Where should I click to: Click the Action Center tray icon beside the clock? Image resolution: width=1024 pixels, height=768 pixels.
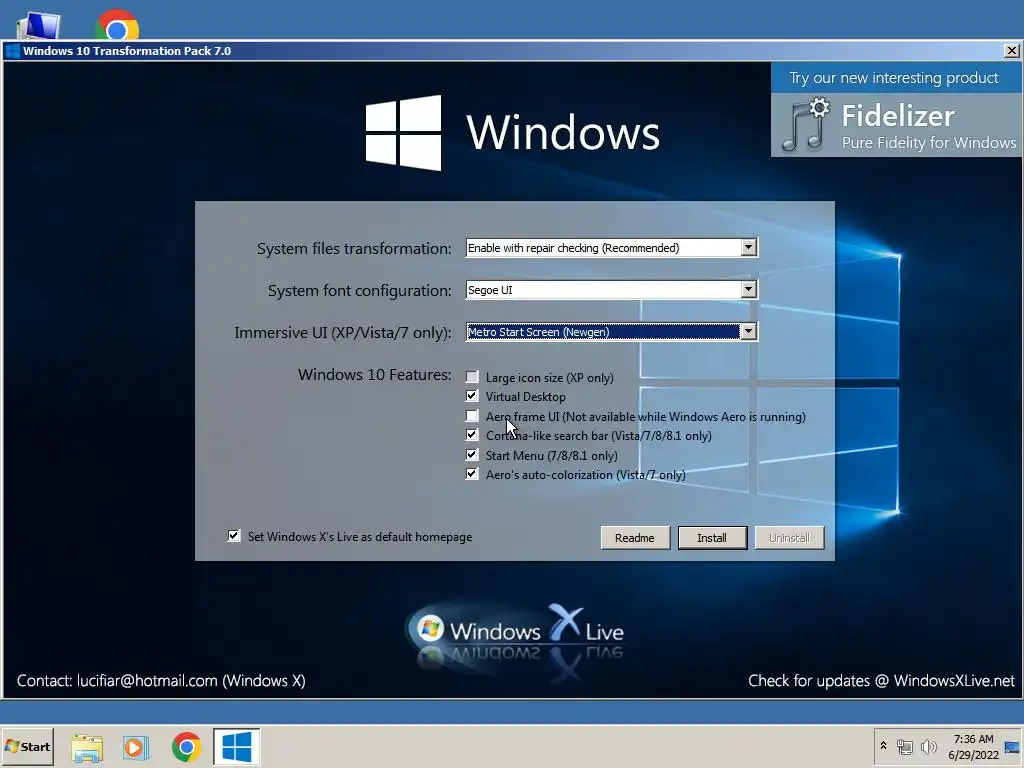pos(1012,747)
